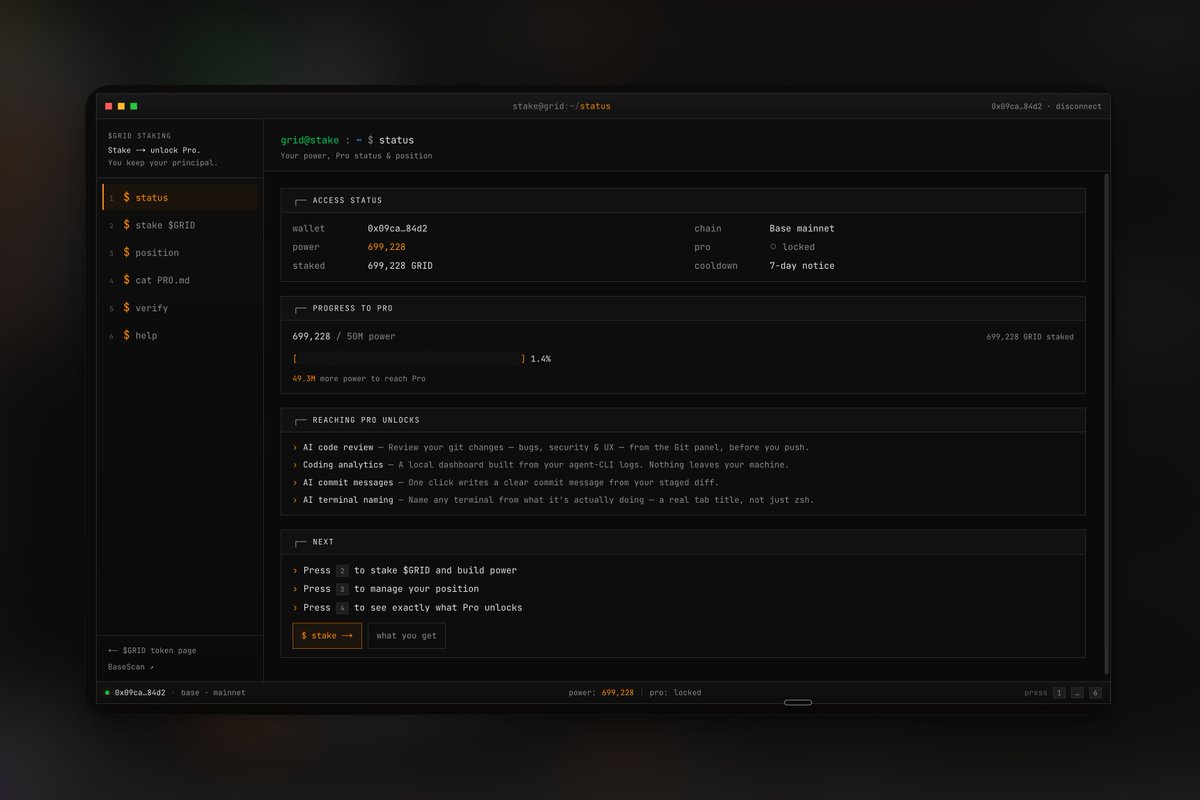Open the BaseScan external link

point(131,667)
